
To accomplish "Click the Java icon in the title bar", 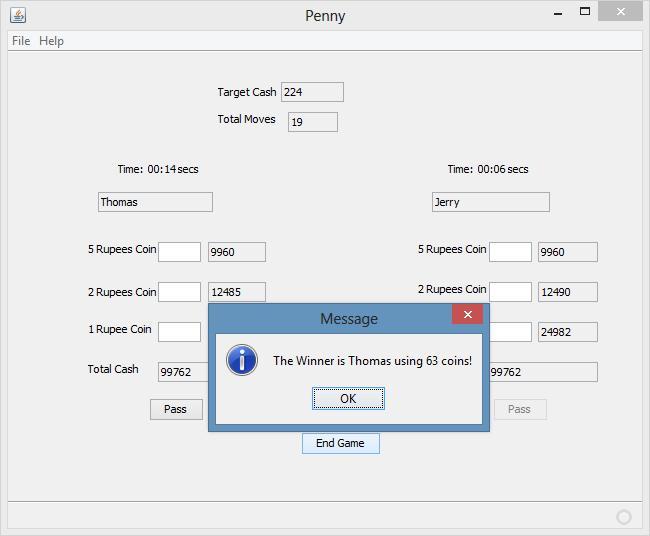I will (x=18, y=15).
